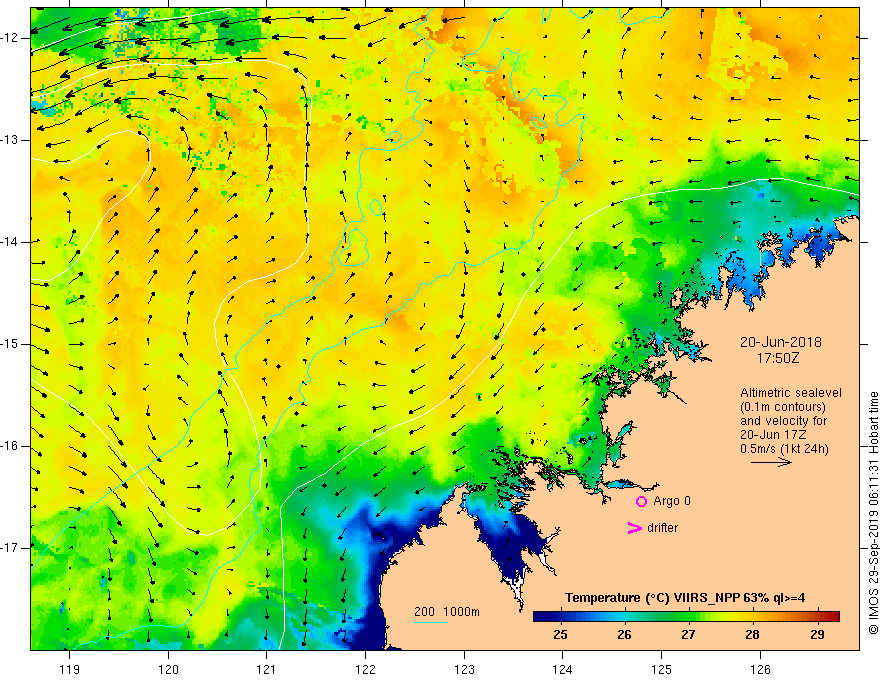Click the '0.5m/s (1kt 24h)' scale text
This screenshot has width=880, height=680.
(x=784, y=448)
